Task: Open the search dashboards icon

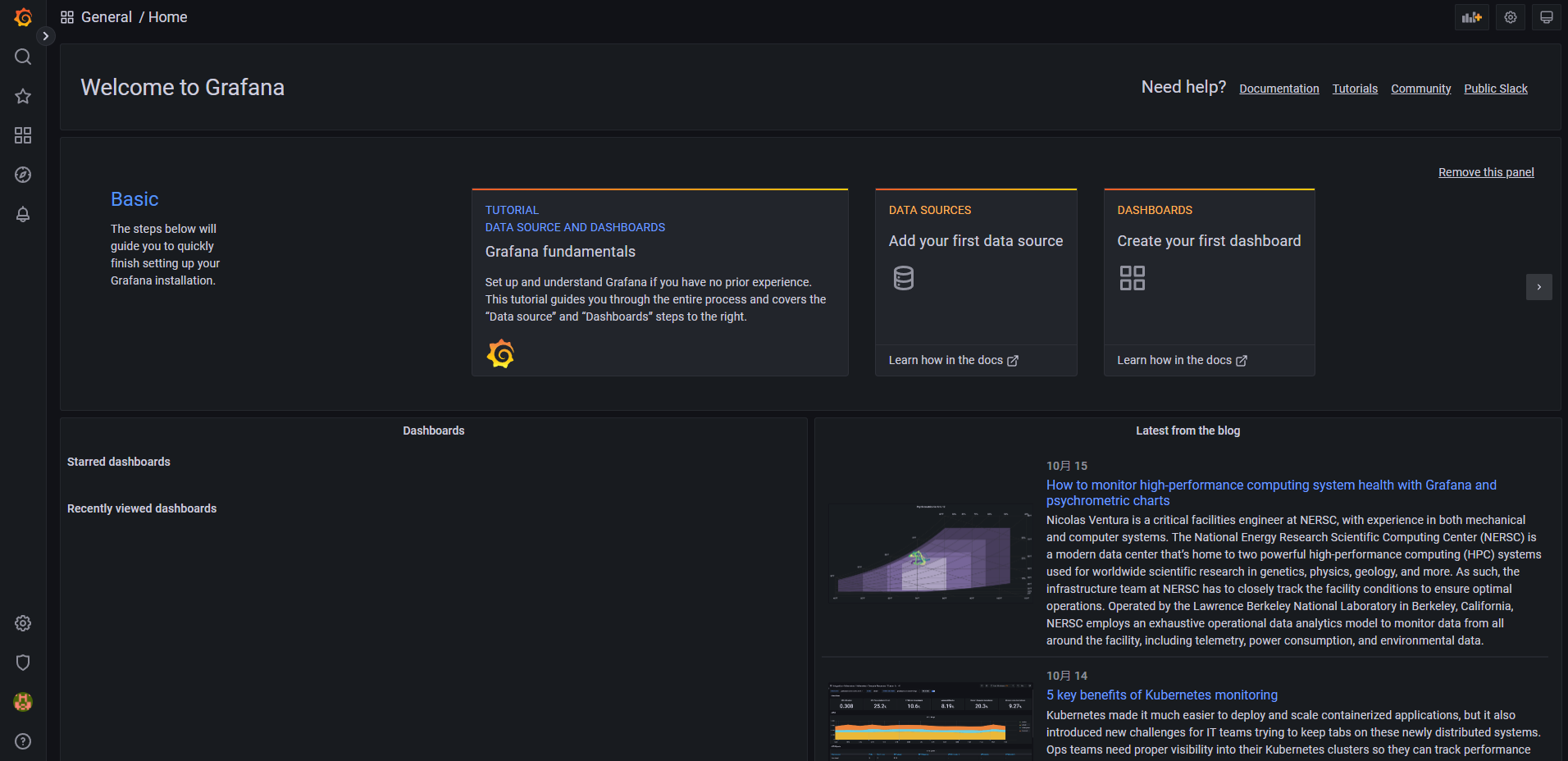Action: [x=23, y=57]
